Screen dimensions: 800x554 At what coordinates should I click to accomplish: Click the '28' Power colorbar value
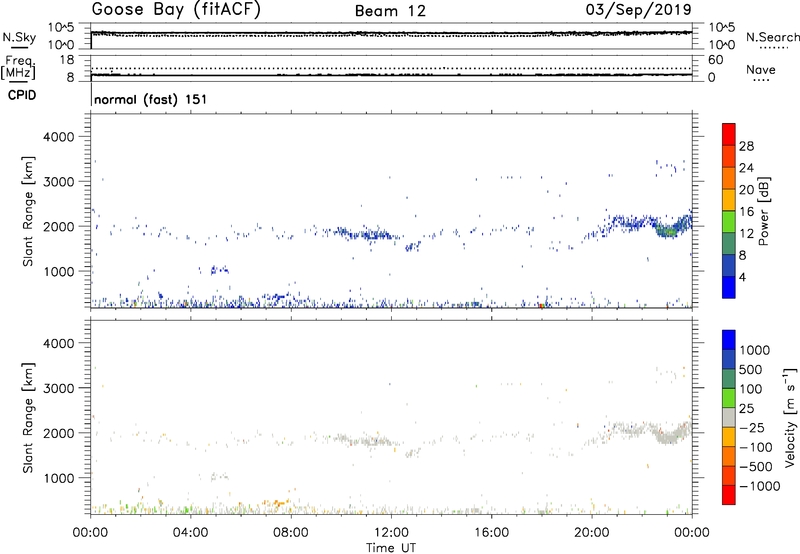coord(746,146)
